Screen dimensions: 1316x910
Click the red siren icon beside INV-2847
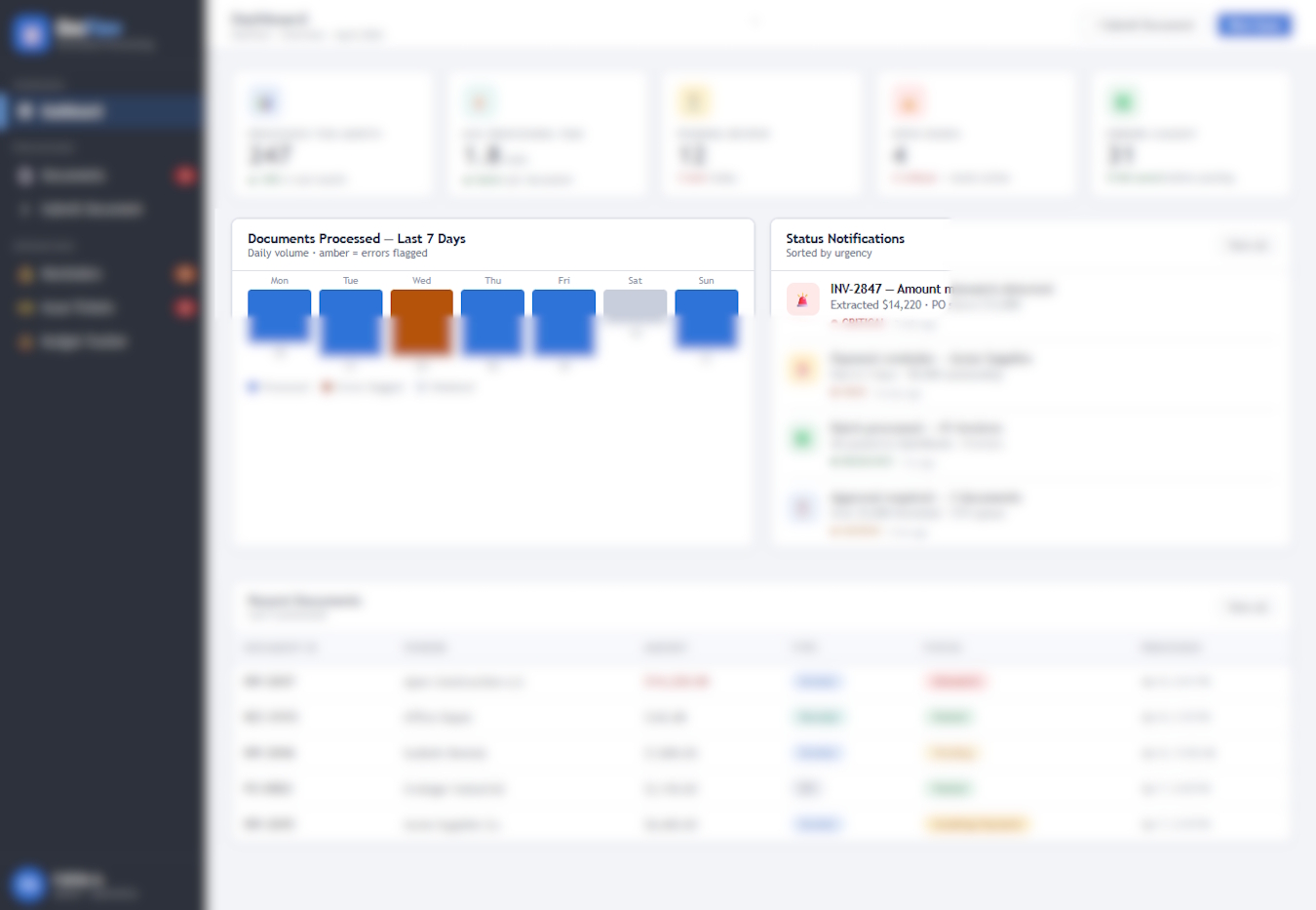coord(802,300)
